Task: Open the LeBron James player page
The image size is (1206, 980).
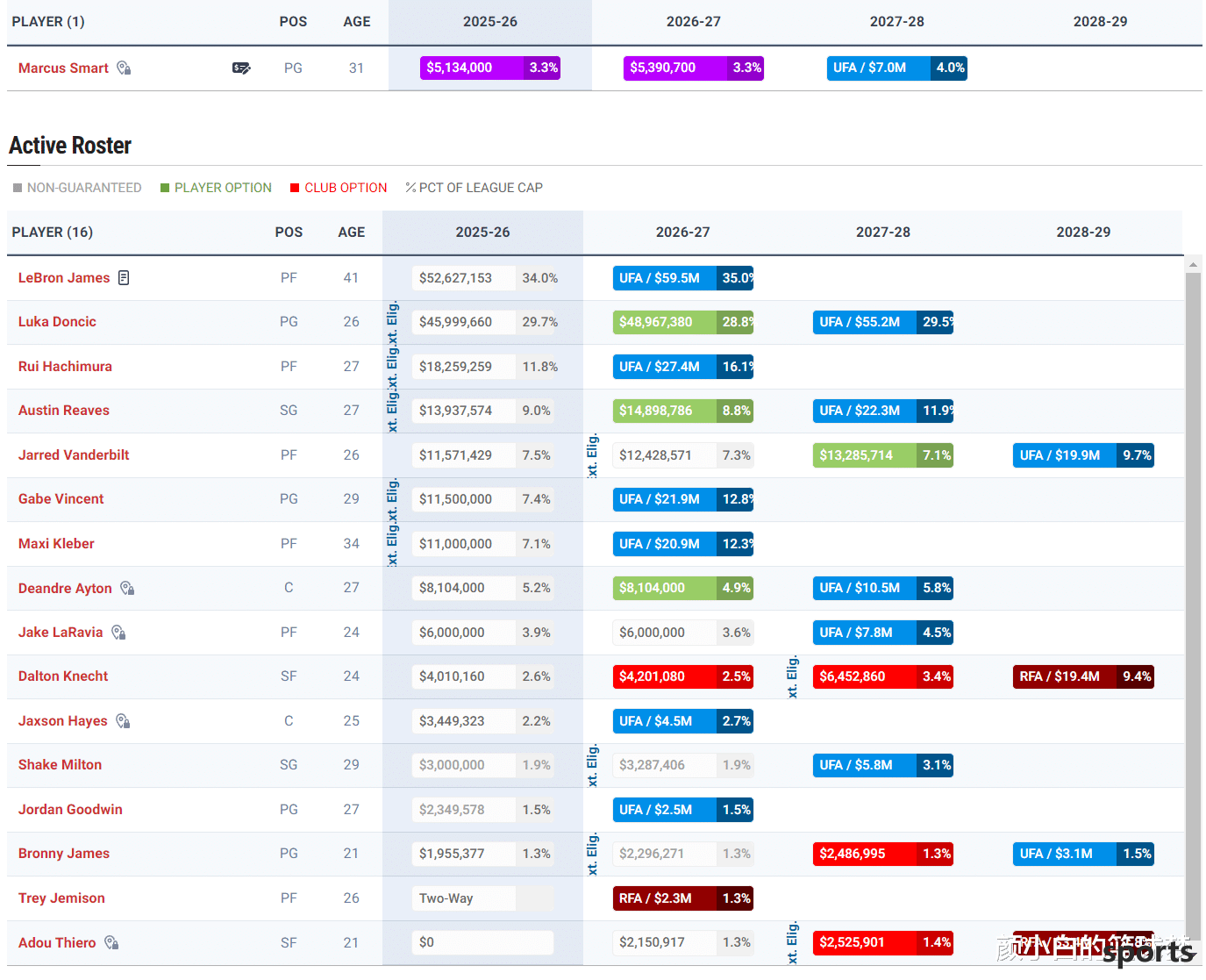Action: [x=64, y=277]
